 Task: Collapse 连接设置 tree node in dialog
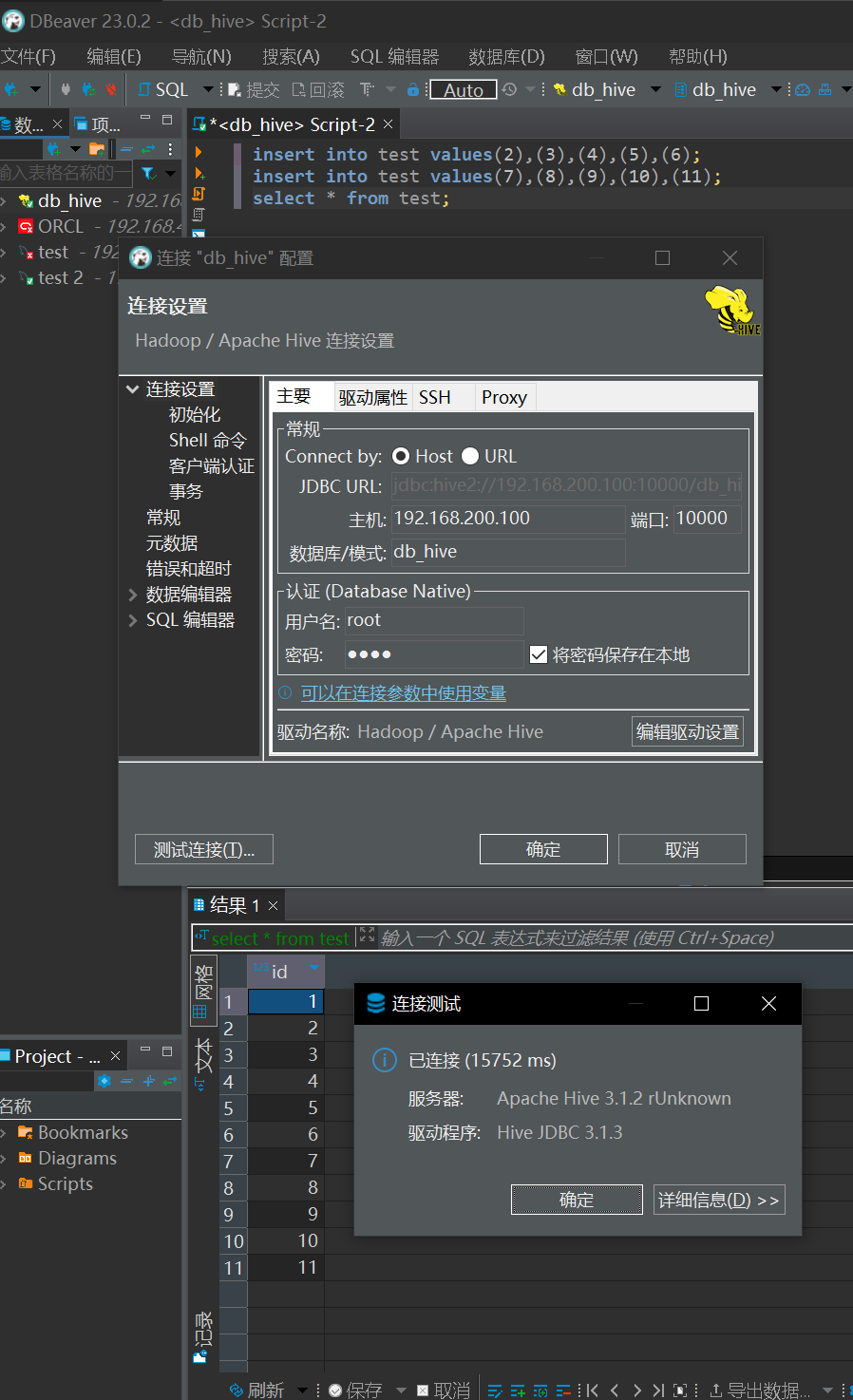(x=132, y=389)
